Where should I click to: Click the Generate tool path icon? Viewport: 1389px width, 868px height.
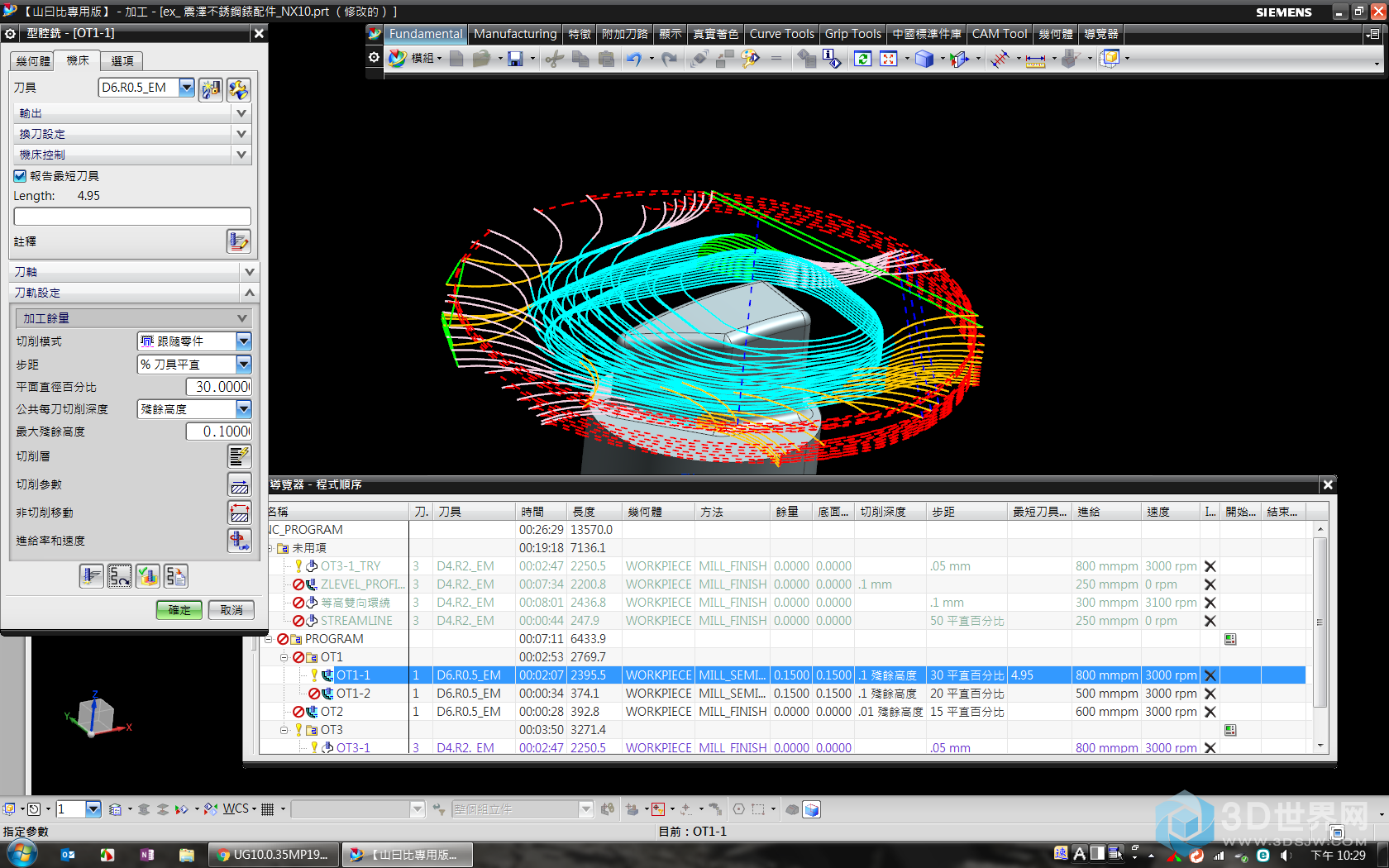[x=92, y=576]
